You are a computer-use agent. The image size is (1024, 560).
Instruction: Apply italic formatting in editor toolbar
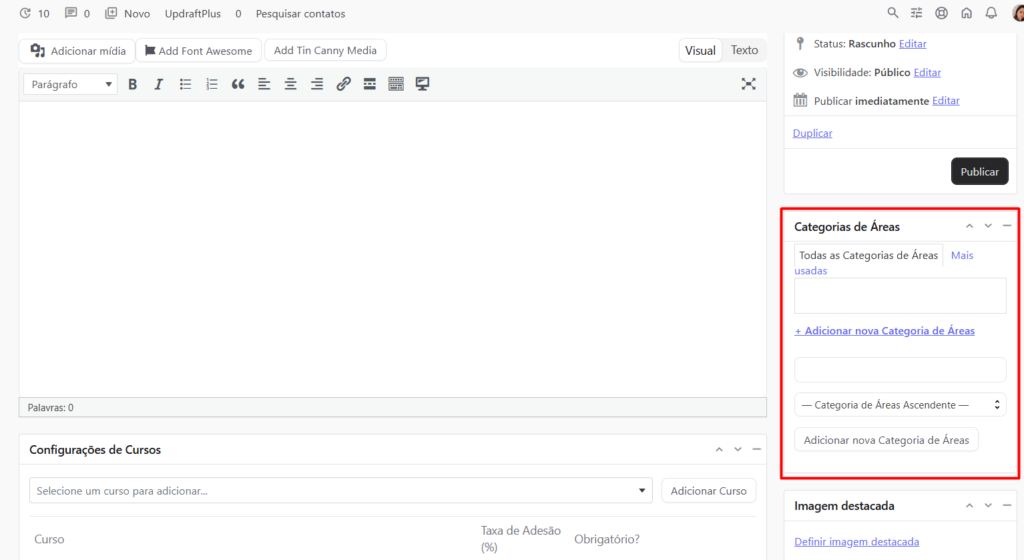(x=158, y=85)
